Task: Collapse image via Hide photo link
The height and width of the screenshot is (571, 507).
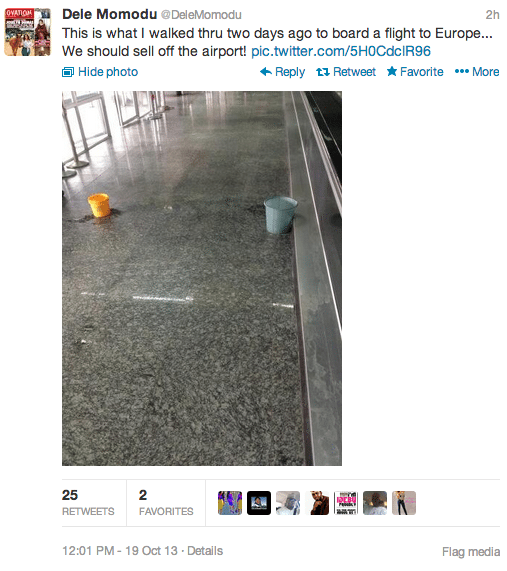Action: click(x=100, y=72)
